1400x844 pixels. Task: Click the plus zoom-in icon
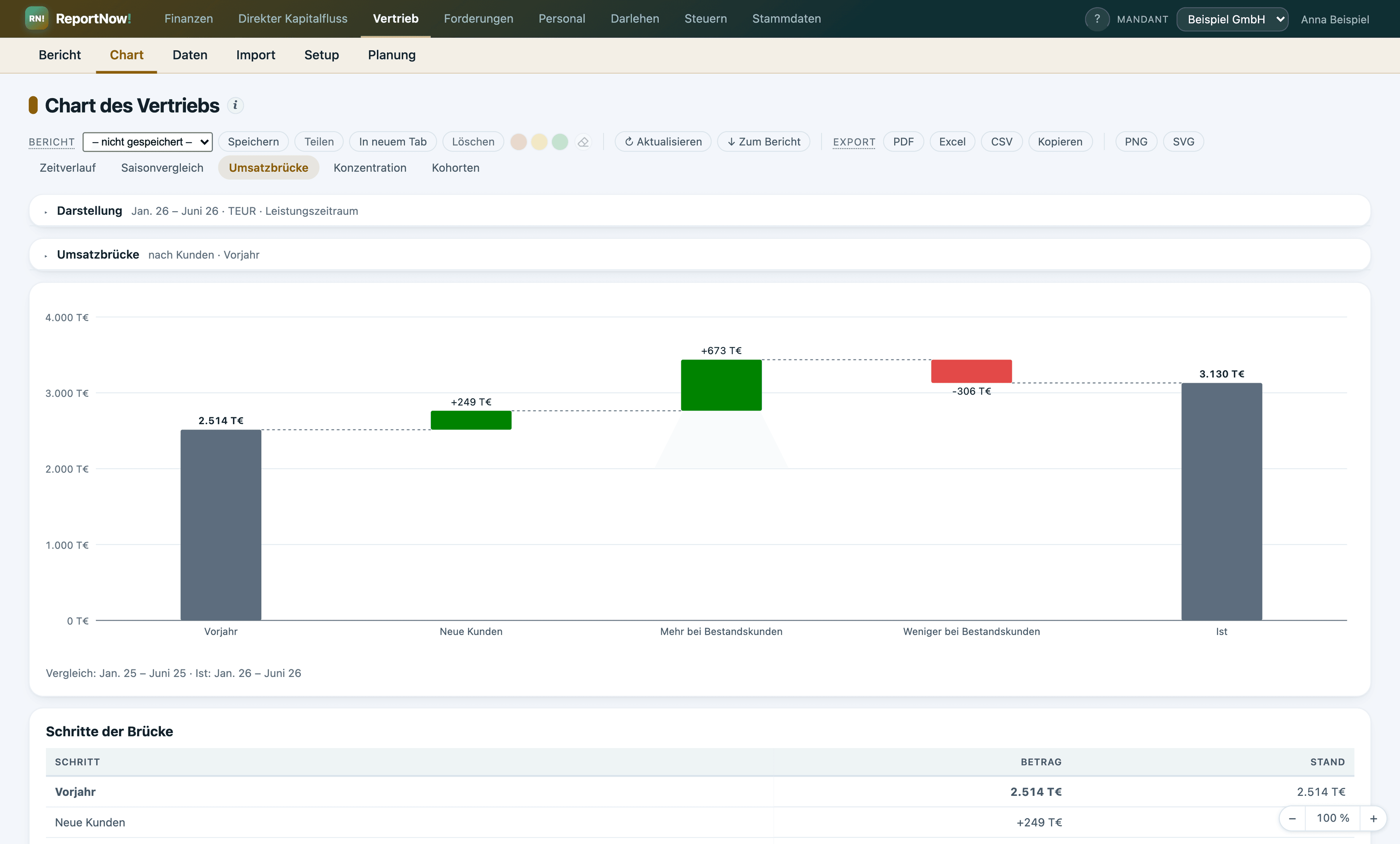coord(1373,818)
